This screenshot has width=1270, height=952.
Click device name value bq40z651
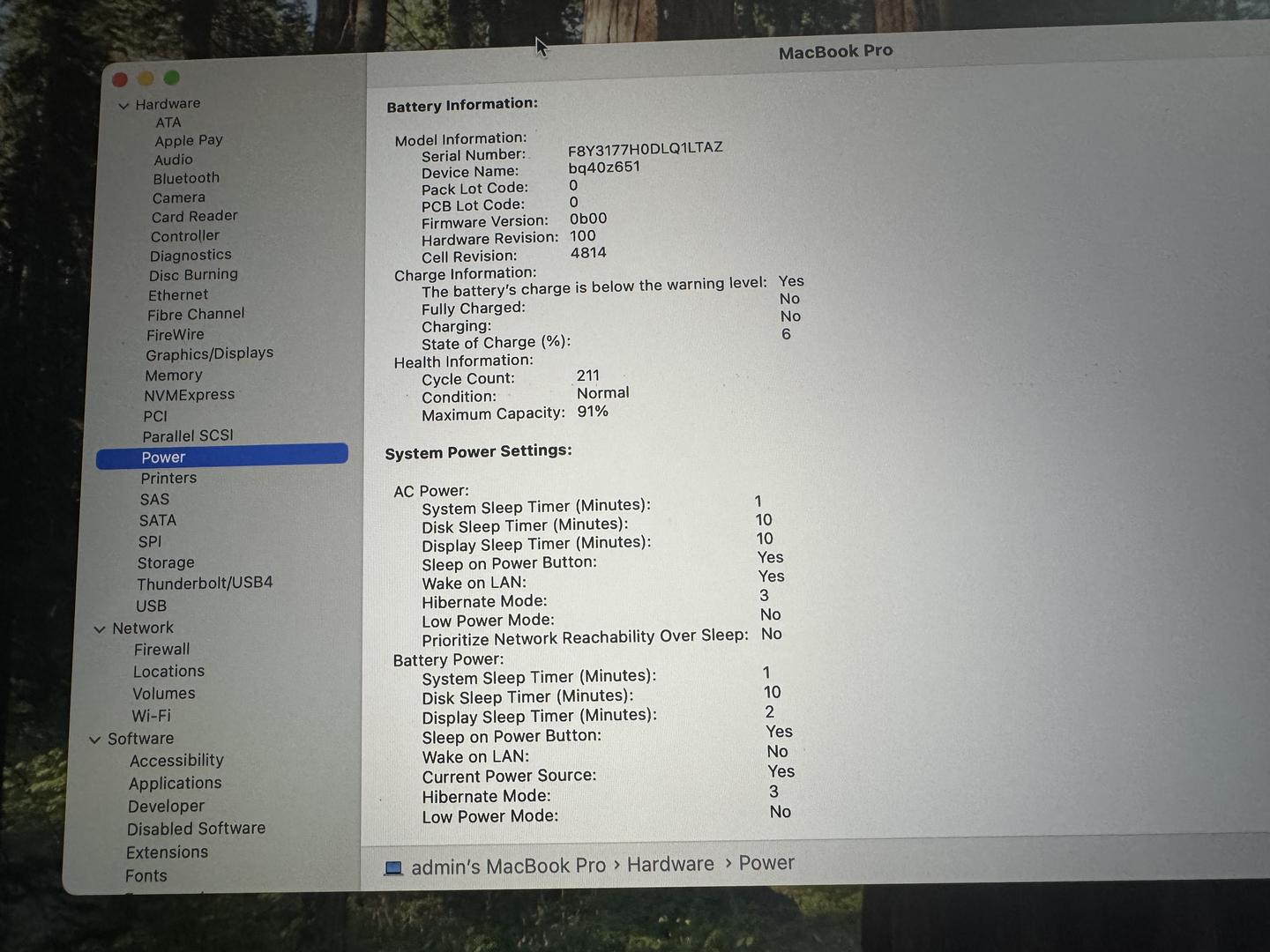pyautogui.click(x=604, y=167)
